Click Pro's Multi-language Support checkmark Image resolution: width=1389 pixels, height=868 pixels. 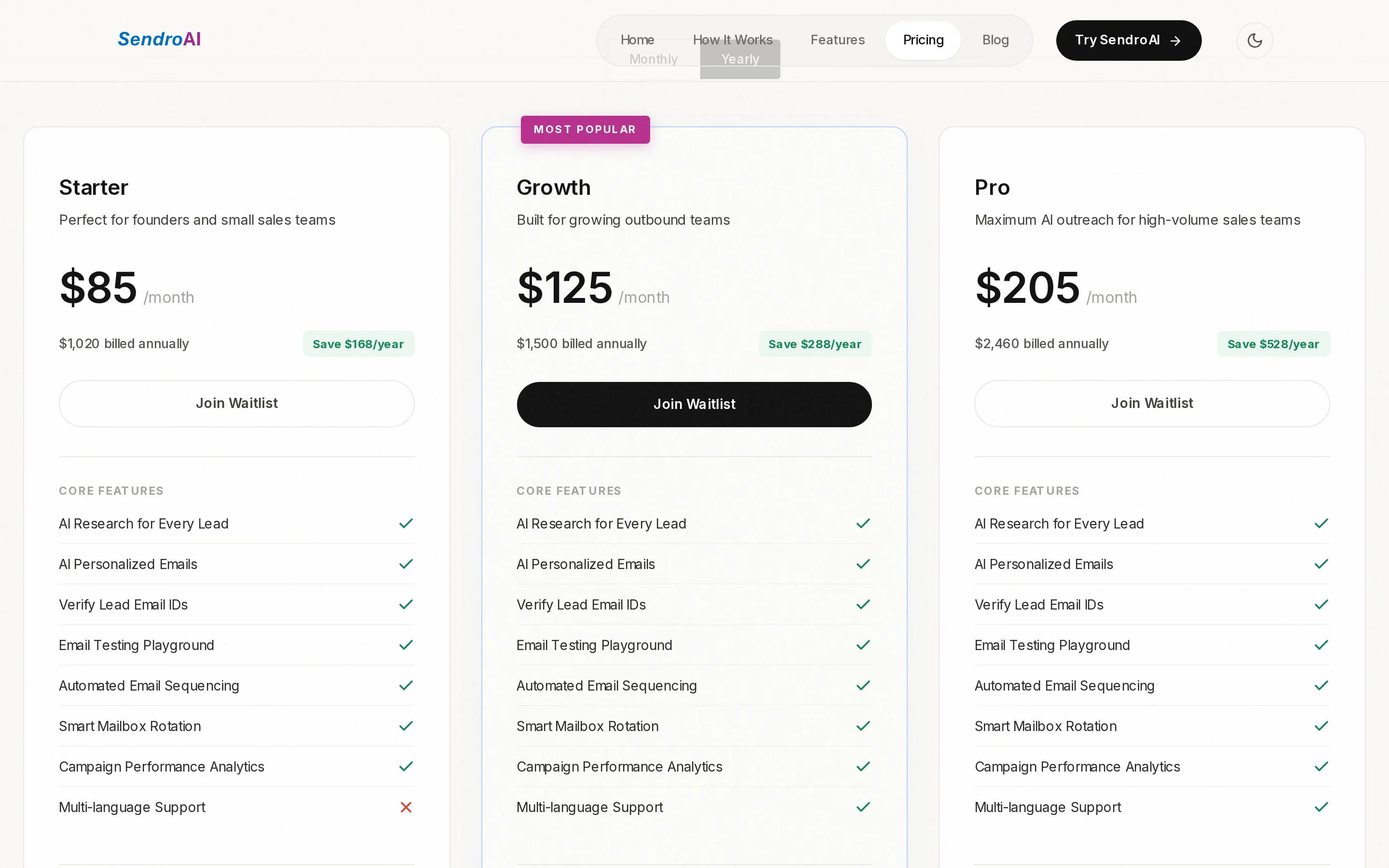pos(1321,807)
